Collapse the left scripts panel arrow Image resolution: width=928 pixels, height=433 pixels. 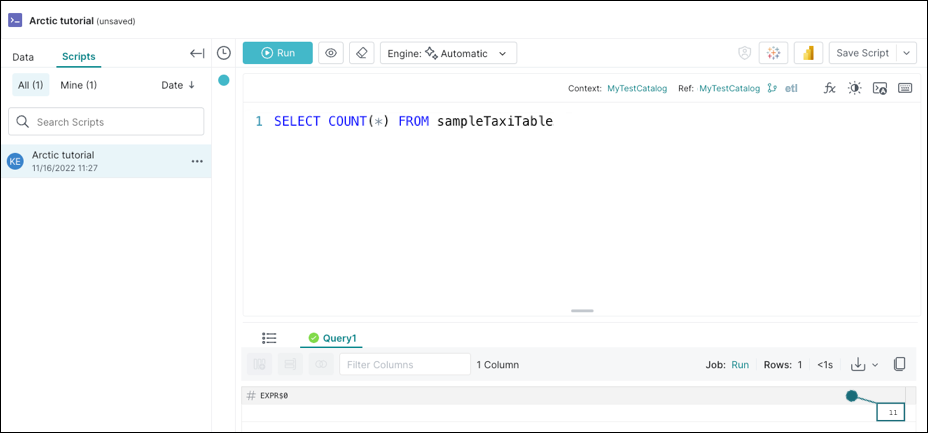[x=197, y=54]
